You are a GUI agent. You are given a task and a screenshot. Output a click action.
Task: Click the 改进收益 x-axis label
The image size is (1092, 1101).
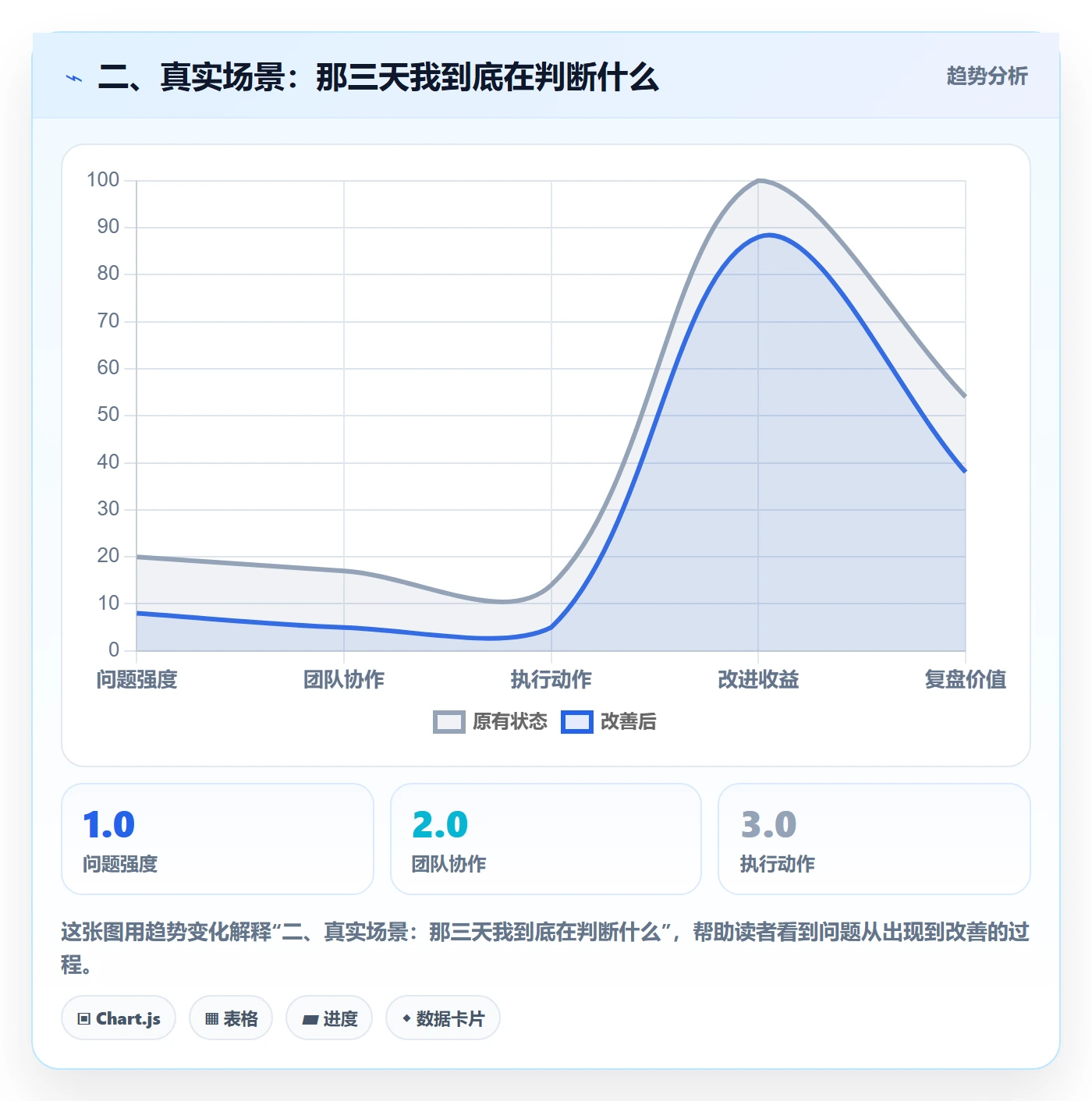pyautogui.click(x=758, y=680)
